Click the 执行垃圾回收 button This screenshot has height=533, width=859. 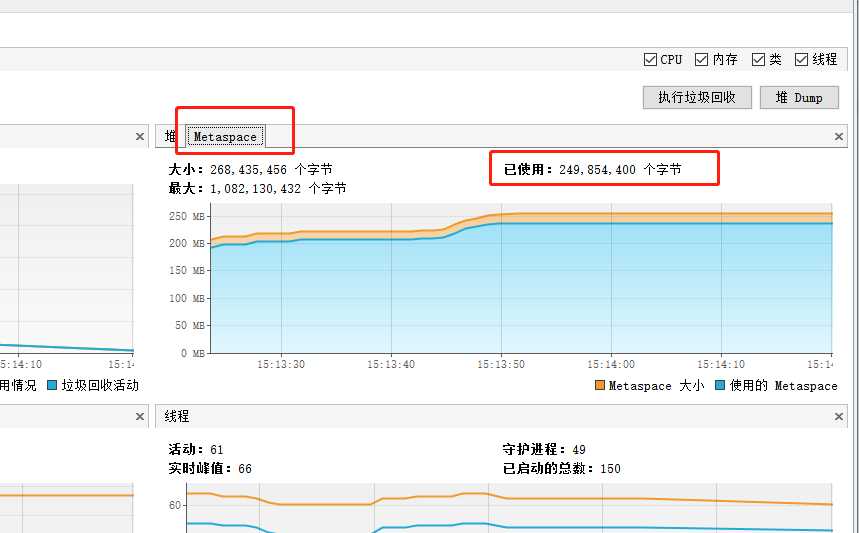(x=697, y=98)
